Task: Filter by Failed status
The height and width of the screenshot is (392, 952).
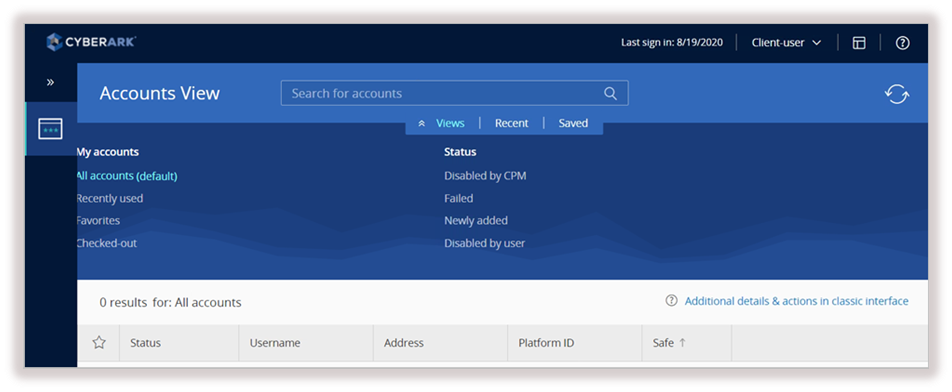Action: pyautogui.click(x=458, y=198)
